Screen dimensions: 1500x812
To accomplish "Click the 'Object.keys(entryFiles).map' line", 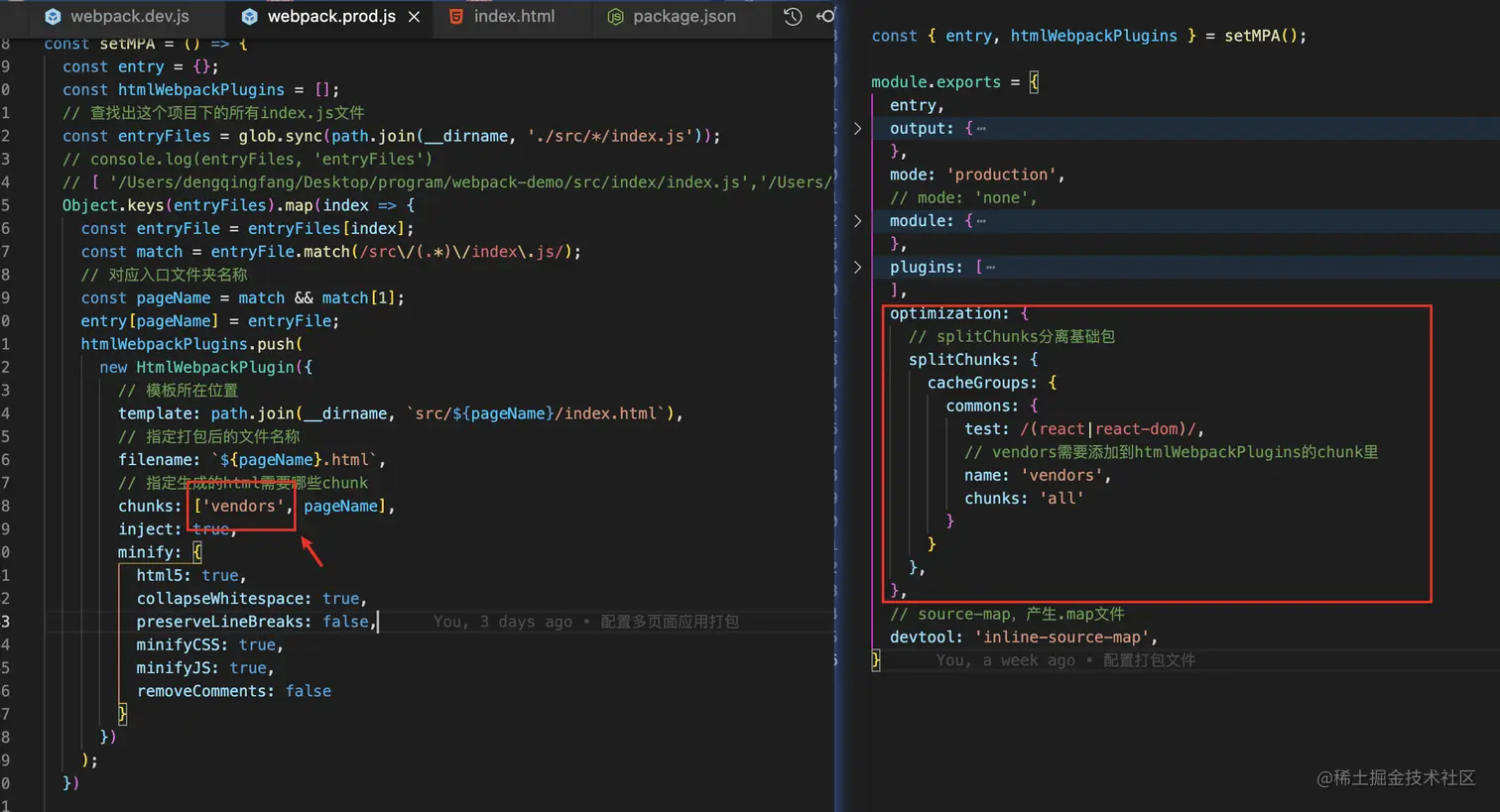I will pos(238,205).
